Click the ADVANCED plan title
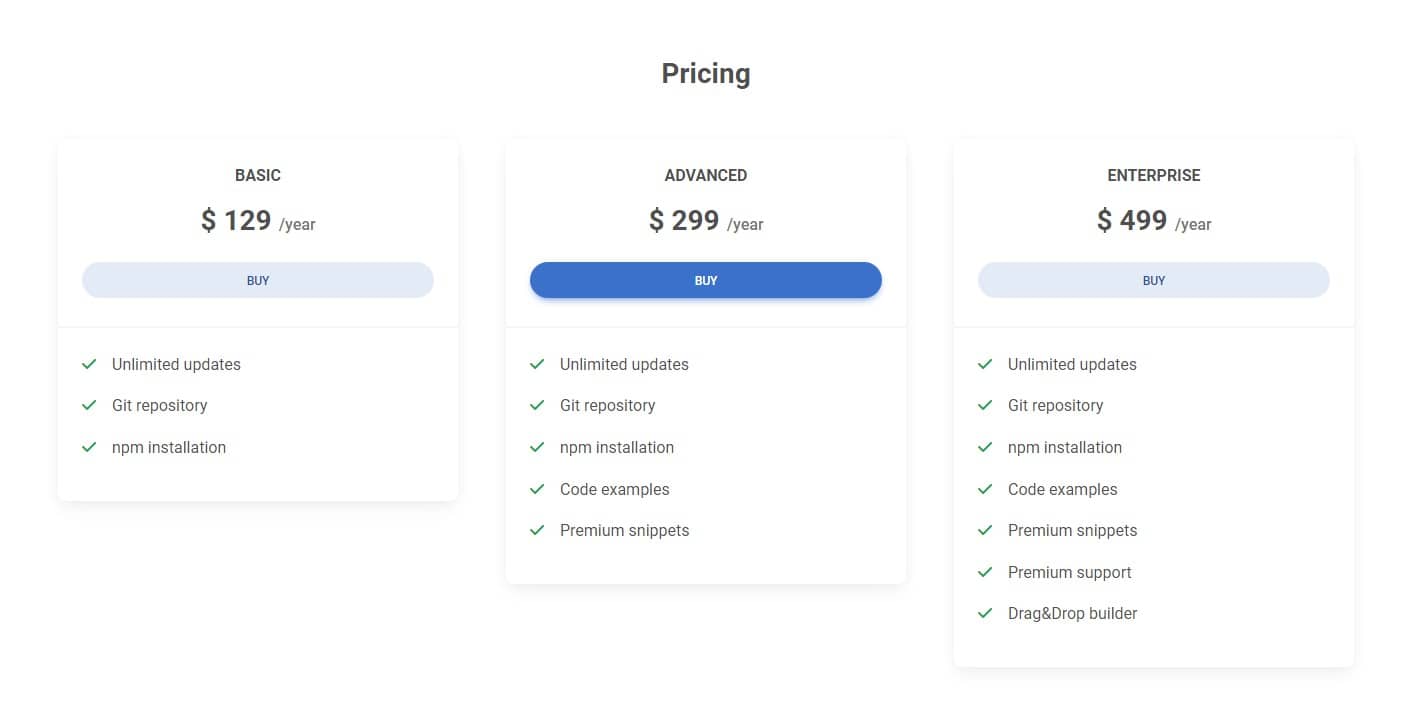The width and height of the screenshot is (1409, 717). pos(705,175)
